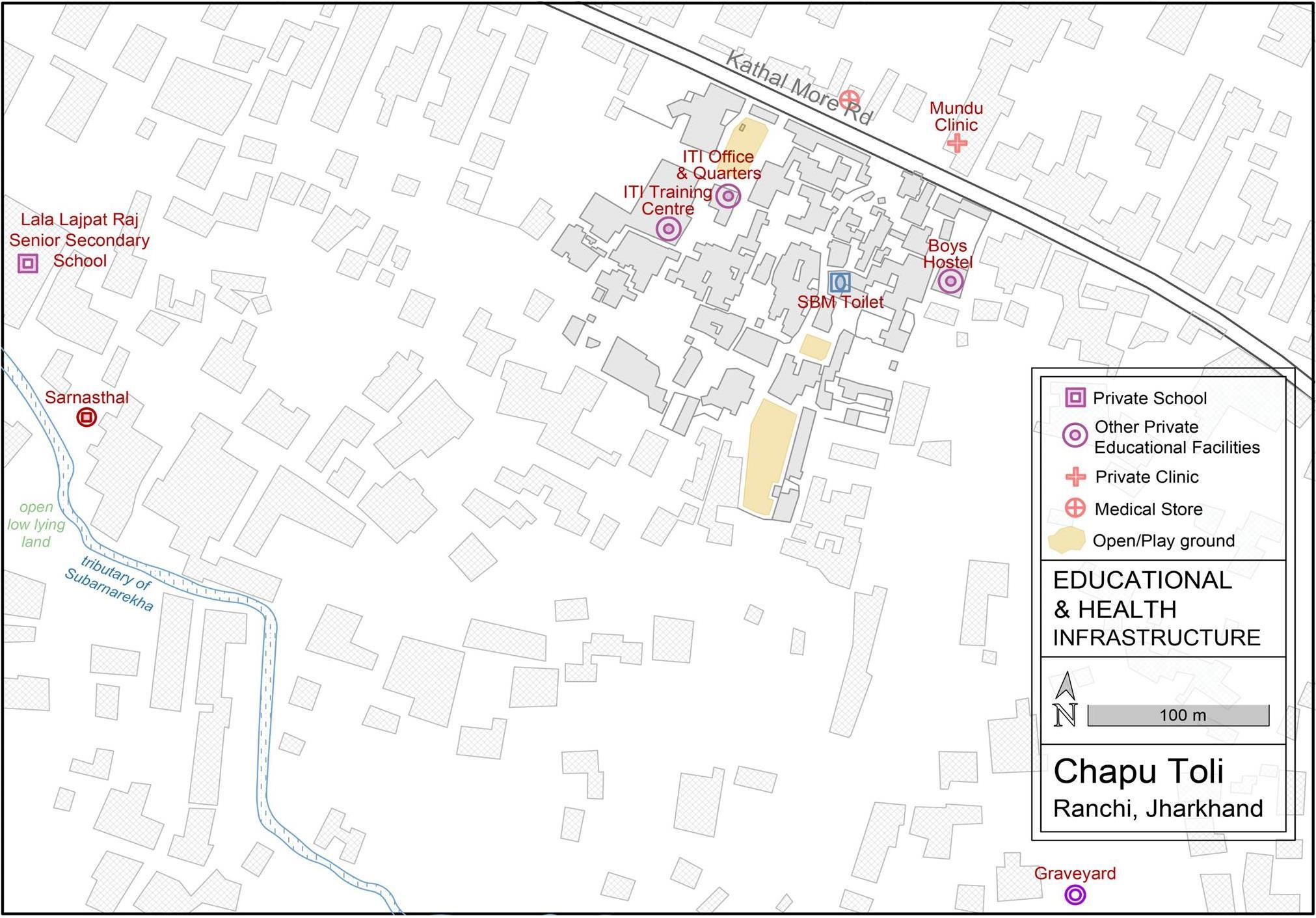This screenshot has width=1316, height=918.
Task: Click the Boys Hostel marker icon
Action: point(950,281)
